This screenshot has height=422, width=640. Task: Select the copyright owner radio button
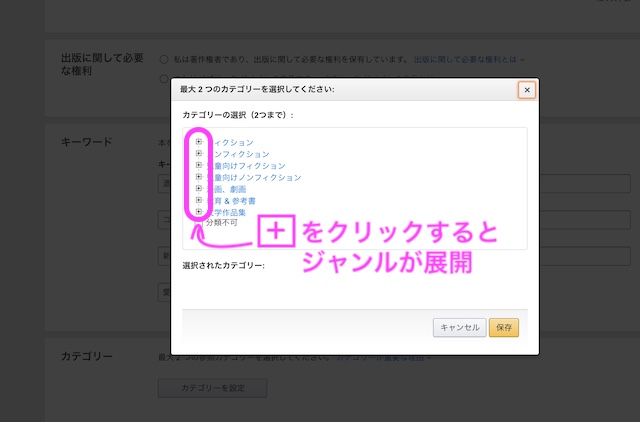164,59
